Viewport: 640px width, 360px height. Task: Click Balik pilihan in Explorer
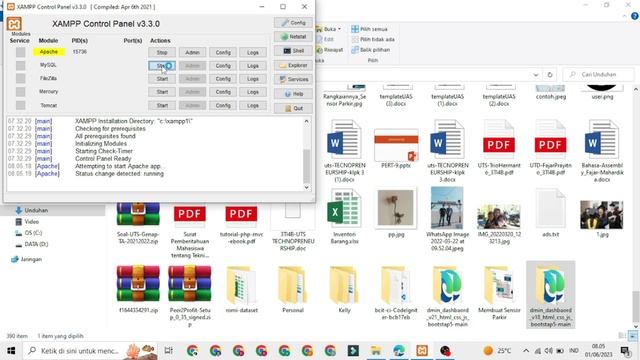click(371, 50)
